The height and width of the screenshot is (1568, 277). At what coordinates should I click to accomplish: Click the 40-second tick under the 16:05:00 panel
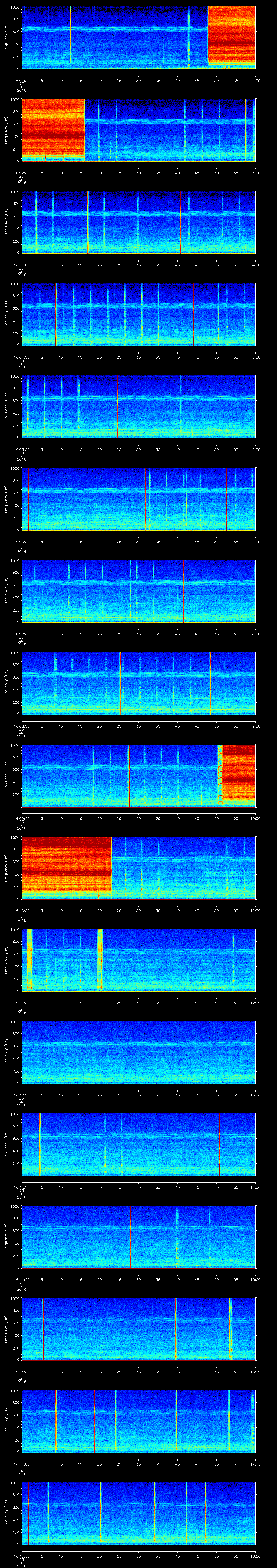click(x=177, y=449)
